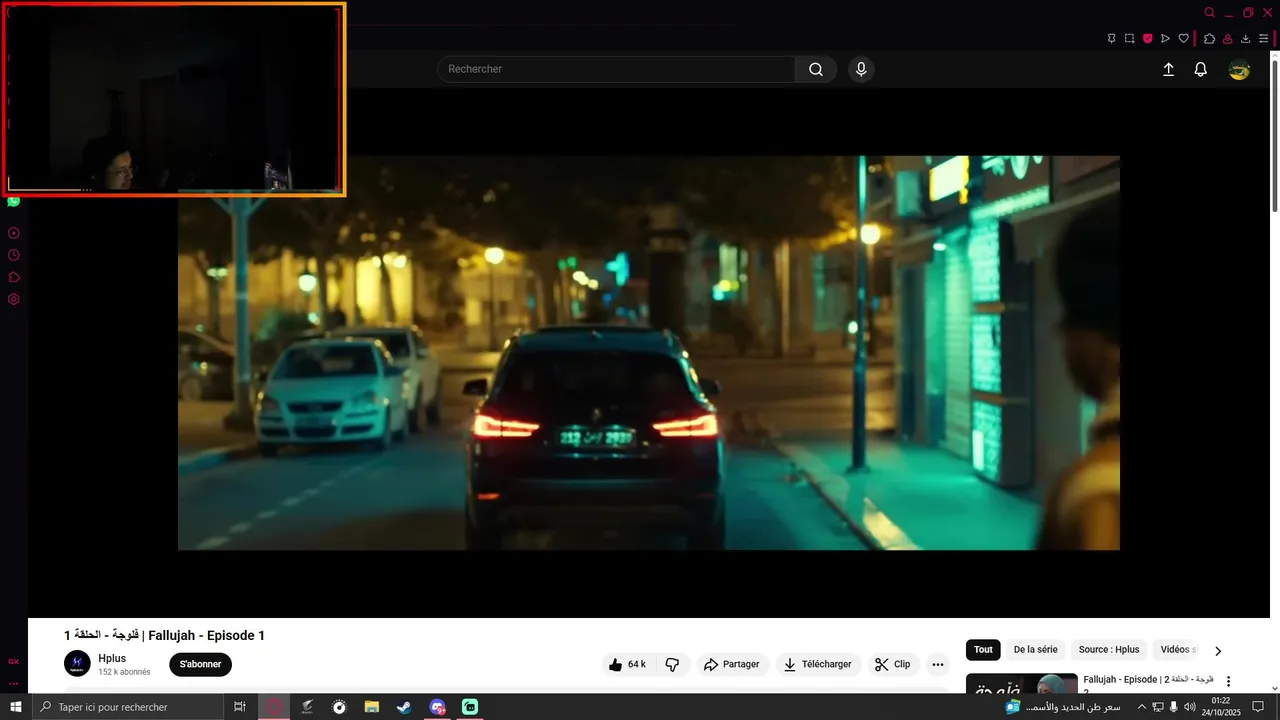Open Streamlabs taskbar icon
Viewport: 1280px width, 720px height.
(x=470, y=707)
